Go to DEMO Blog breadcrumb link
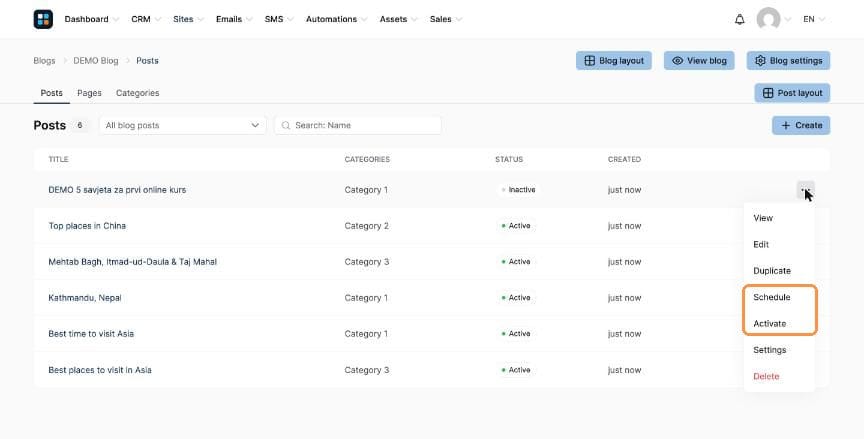 96,61
